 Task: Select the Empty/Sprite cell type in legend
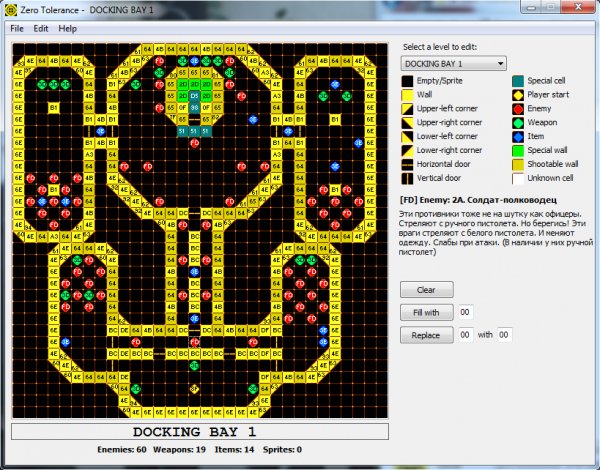[407, 81]
